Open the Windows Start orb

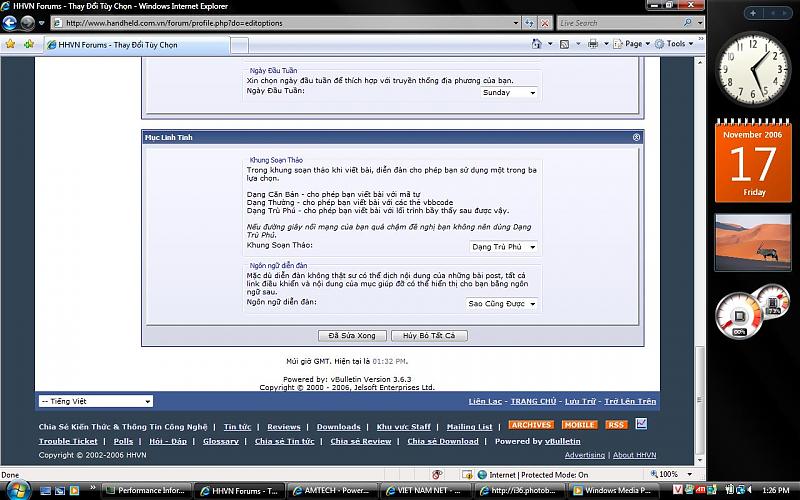[x=17, y=489]
